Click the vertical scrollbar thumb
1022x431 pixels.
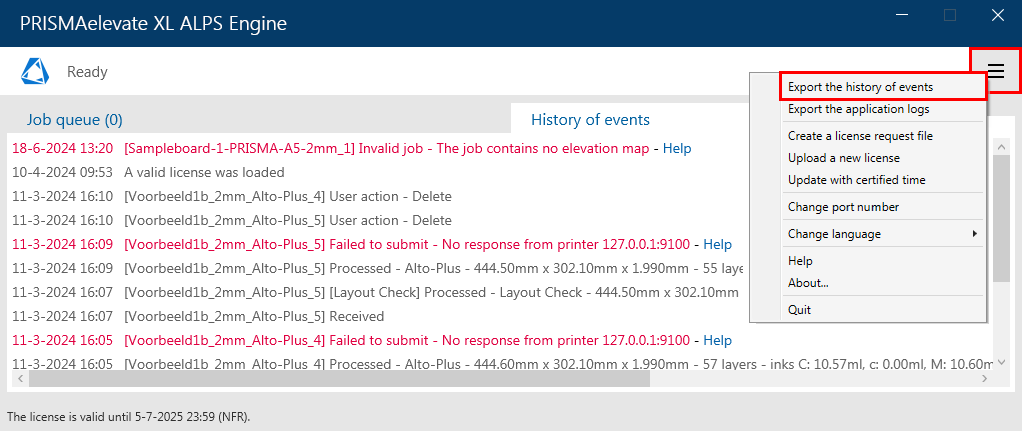pos(1001,219)
